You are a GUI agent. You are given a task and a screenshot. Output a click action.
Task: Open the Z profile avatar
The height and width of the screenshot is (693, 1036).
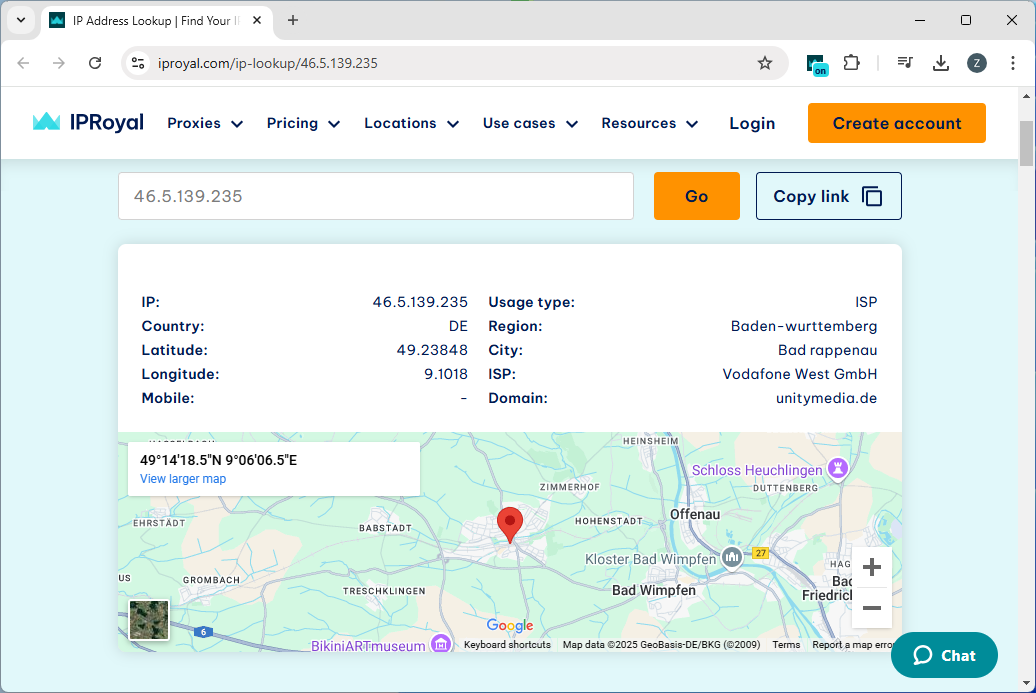click(x=977, y=63)
